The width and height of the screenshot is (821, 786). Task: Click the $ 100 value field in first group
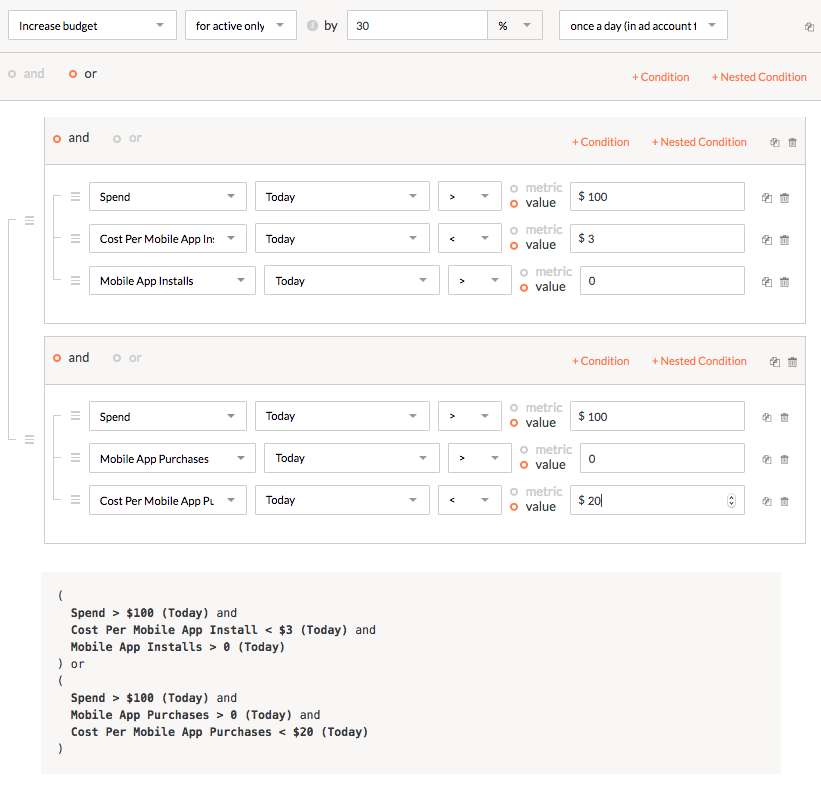(x=657, y=196)
